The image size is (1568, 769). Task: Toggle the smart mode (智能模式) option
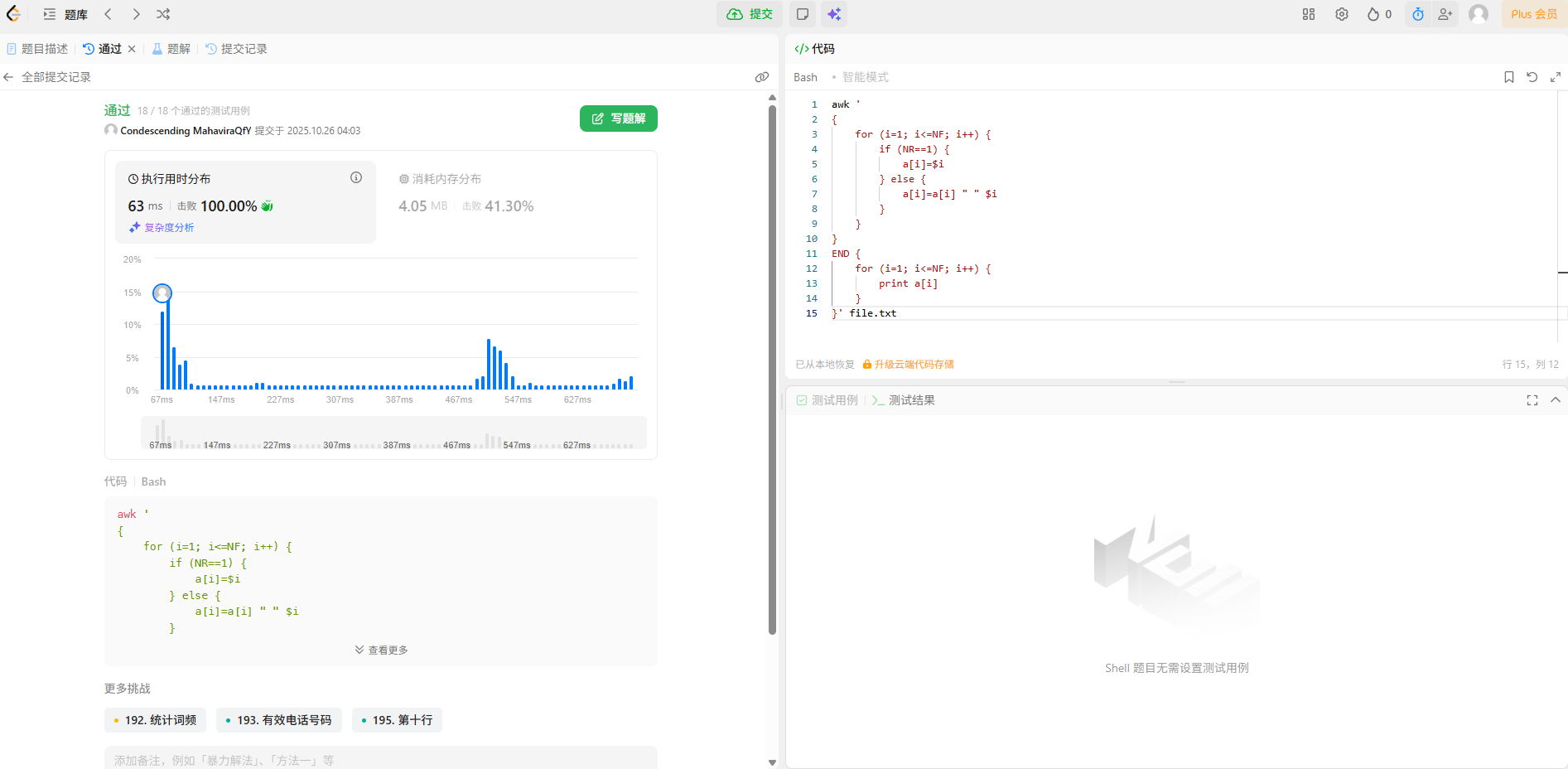[x=865, y=77]
